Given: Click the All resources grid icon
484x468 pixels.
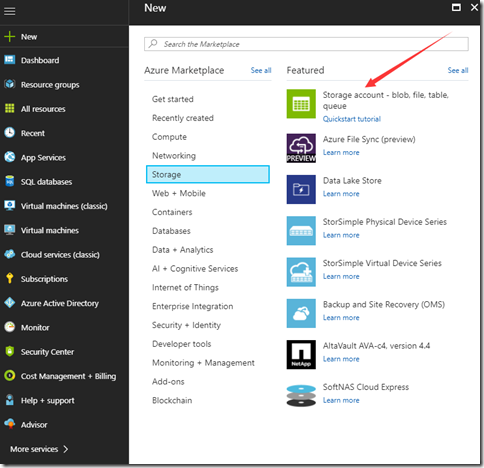Looking at the screenshot, I should [x=10, y=108].
